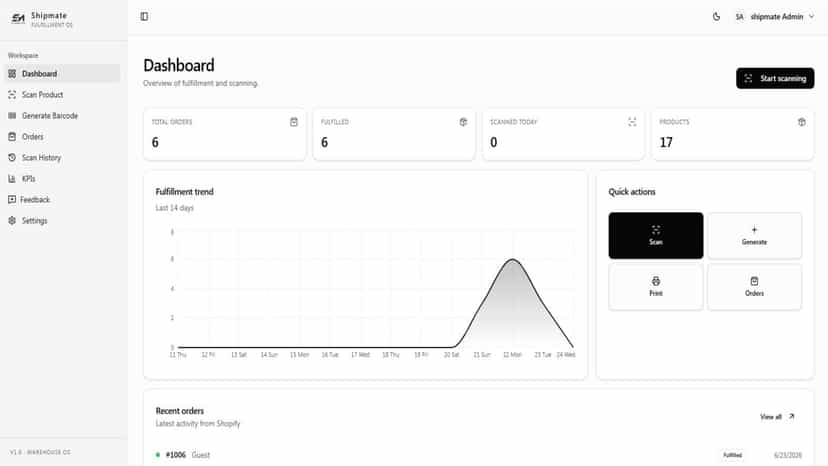Click the Fulfilled card package icon
The image size is (828, 466).
point(463,122)
